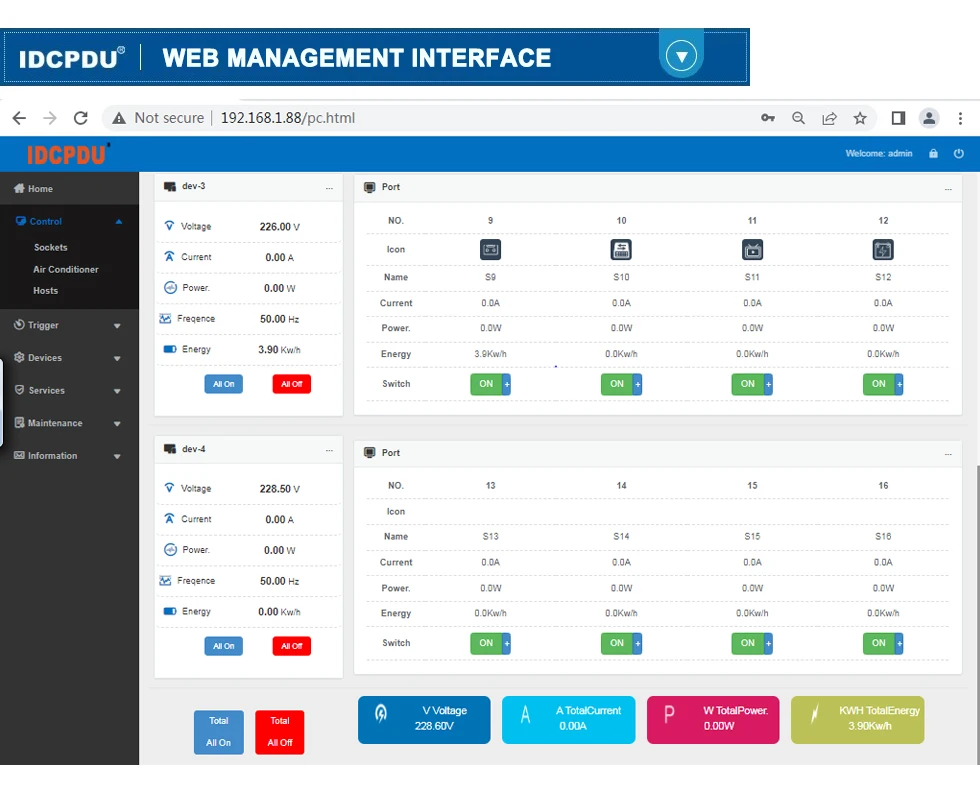The height and width of the screenshot is (785, 980).
Task: Reload the page in browser toolbar
Action: [x=81, y=118]
